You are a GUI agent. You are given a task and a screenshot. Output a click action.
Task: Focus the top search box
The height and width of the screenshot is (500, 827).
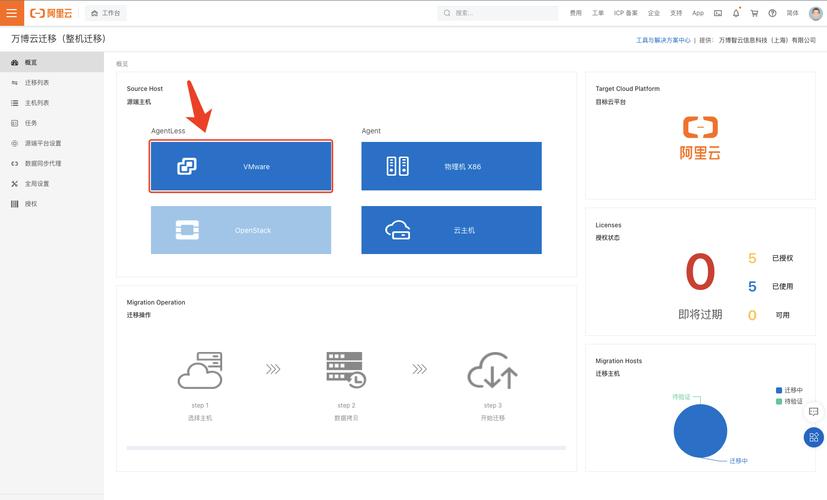click(x=497, y=13)
